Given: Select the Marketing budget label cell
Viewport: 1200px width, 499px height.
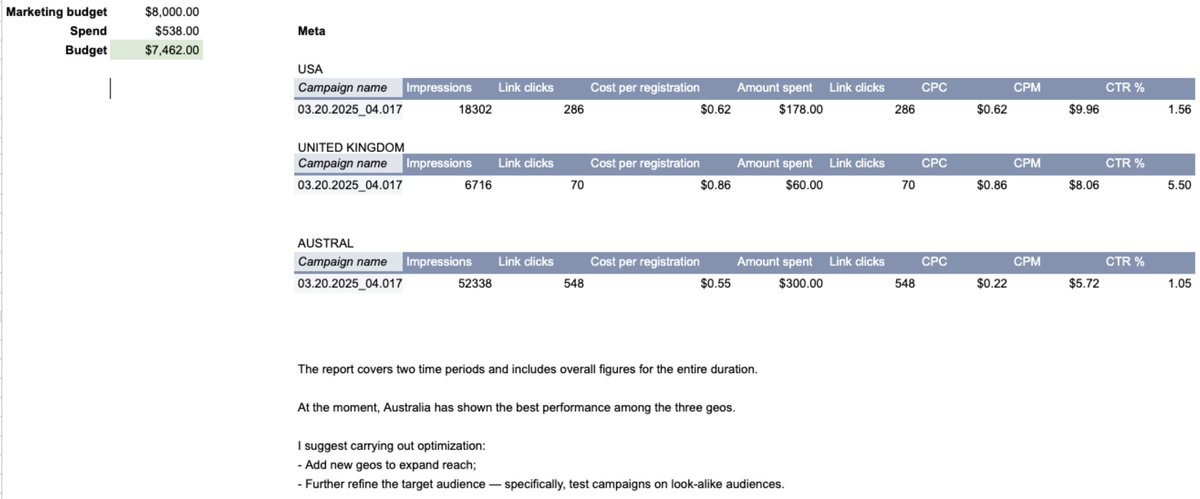Looking at the screenshot, I should (54, 13).
